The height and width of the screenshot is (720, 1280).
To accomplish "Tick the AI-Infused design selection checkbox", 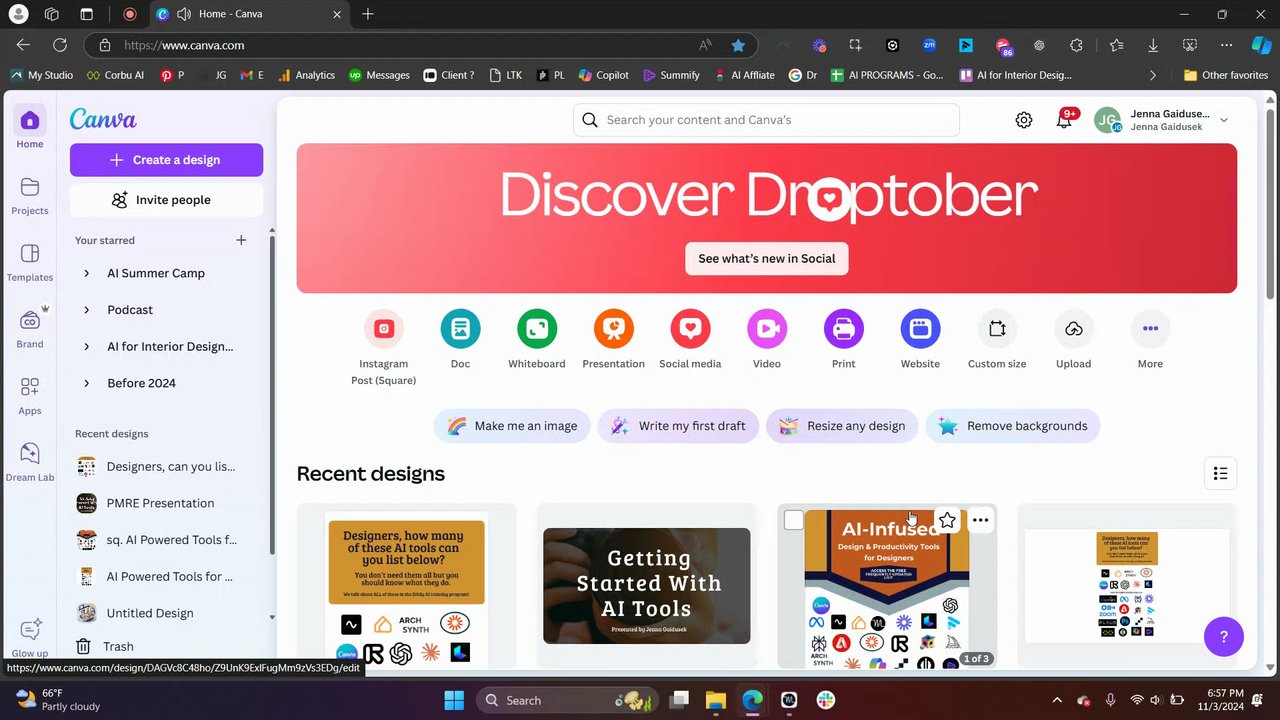I will [794, 520].
